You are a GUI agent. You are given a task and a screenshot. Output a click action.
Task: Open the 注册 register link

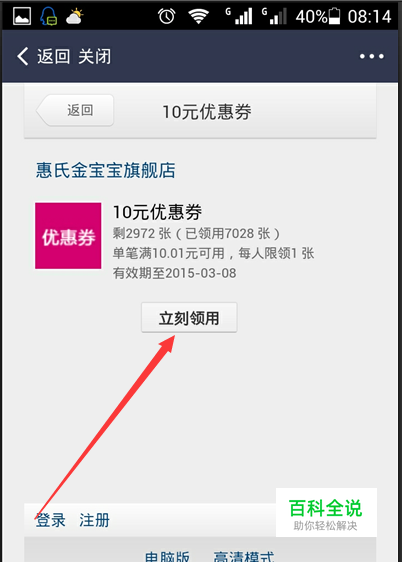(95, 520)
